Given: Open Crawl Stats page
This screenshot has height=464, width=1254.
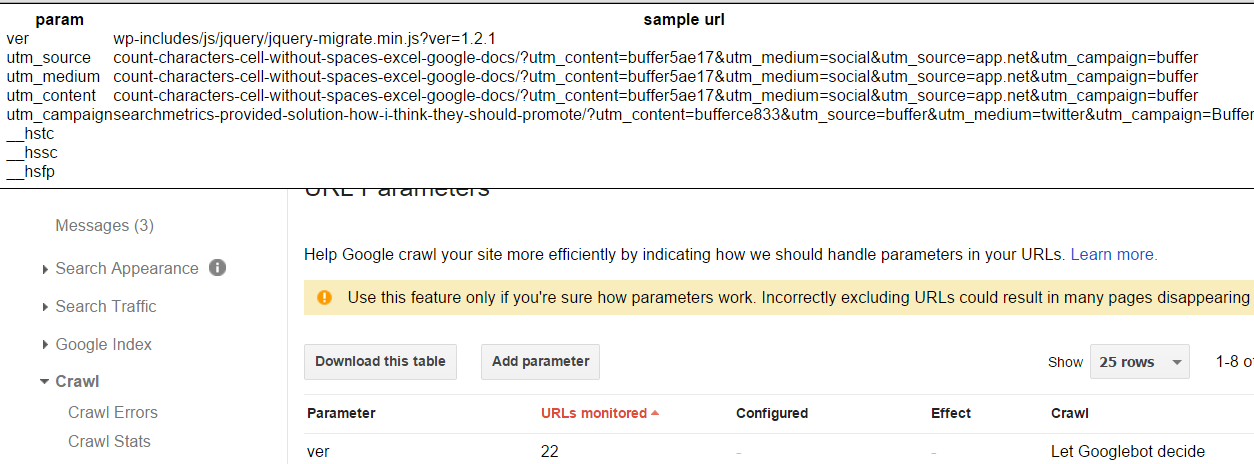Looking at the screenshot, I should pos(109,441).
